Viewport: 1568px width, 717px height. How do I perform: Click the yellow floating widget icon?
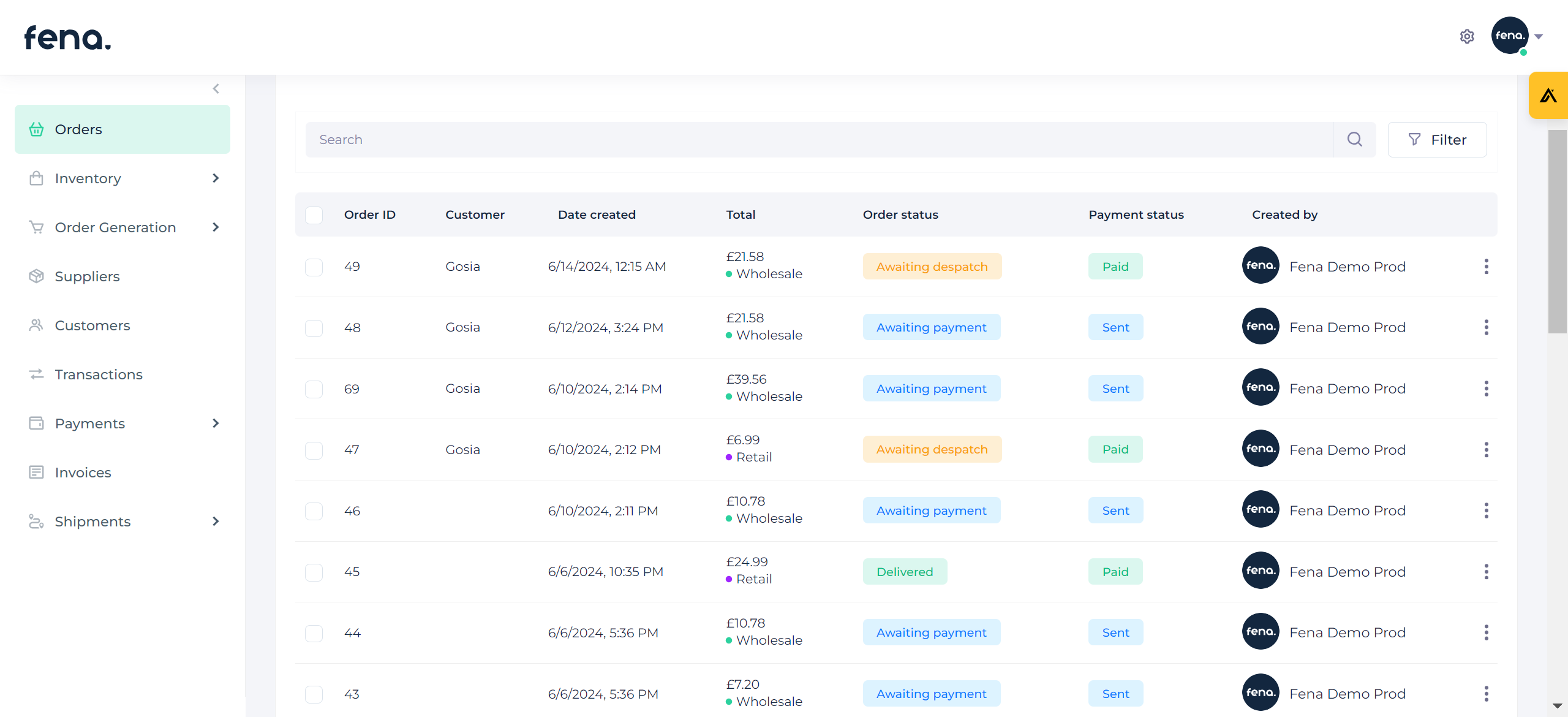coord(1548,96)
